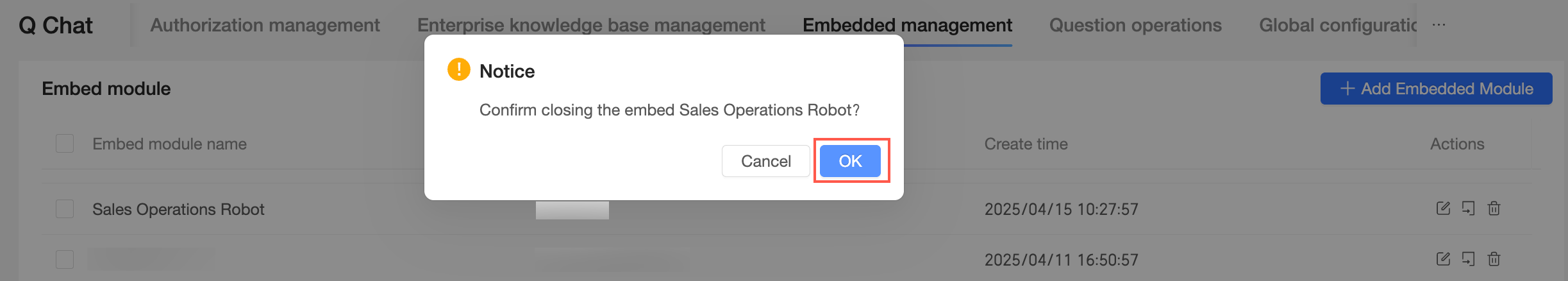1568x281 pixels.
Task: Delete the module created 2025/04/11
Action: click(x=1494, y=259)
